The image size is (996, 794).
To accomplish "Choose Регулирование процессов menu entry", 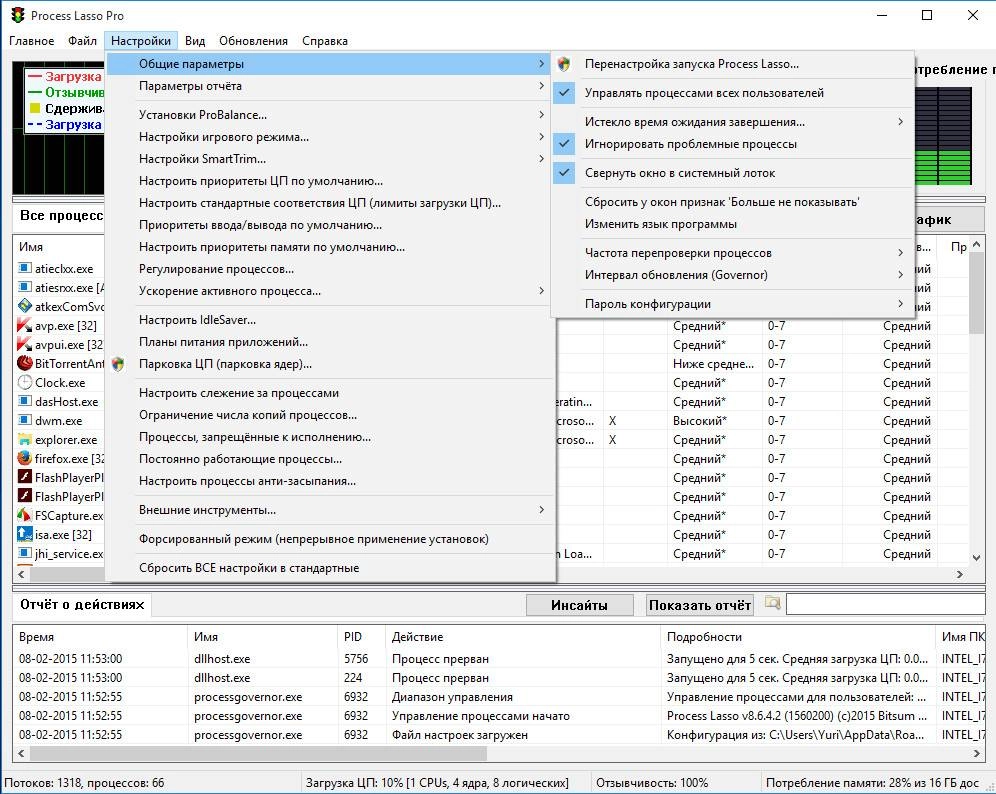I will tap(330, 269).
